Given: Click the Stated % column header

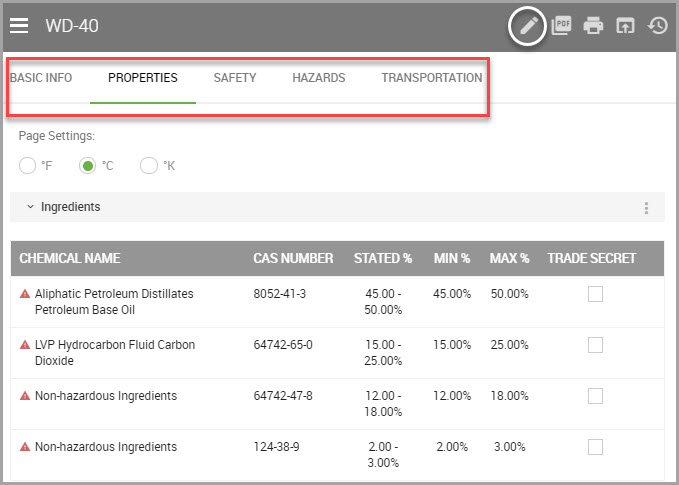Looking at the screenshot, I should tap(383, 259).
